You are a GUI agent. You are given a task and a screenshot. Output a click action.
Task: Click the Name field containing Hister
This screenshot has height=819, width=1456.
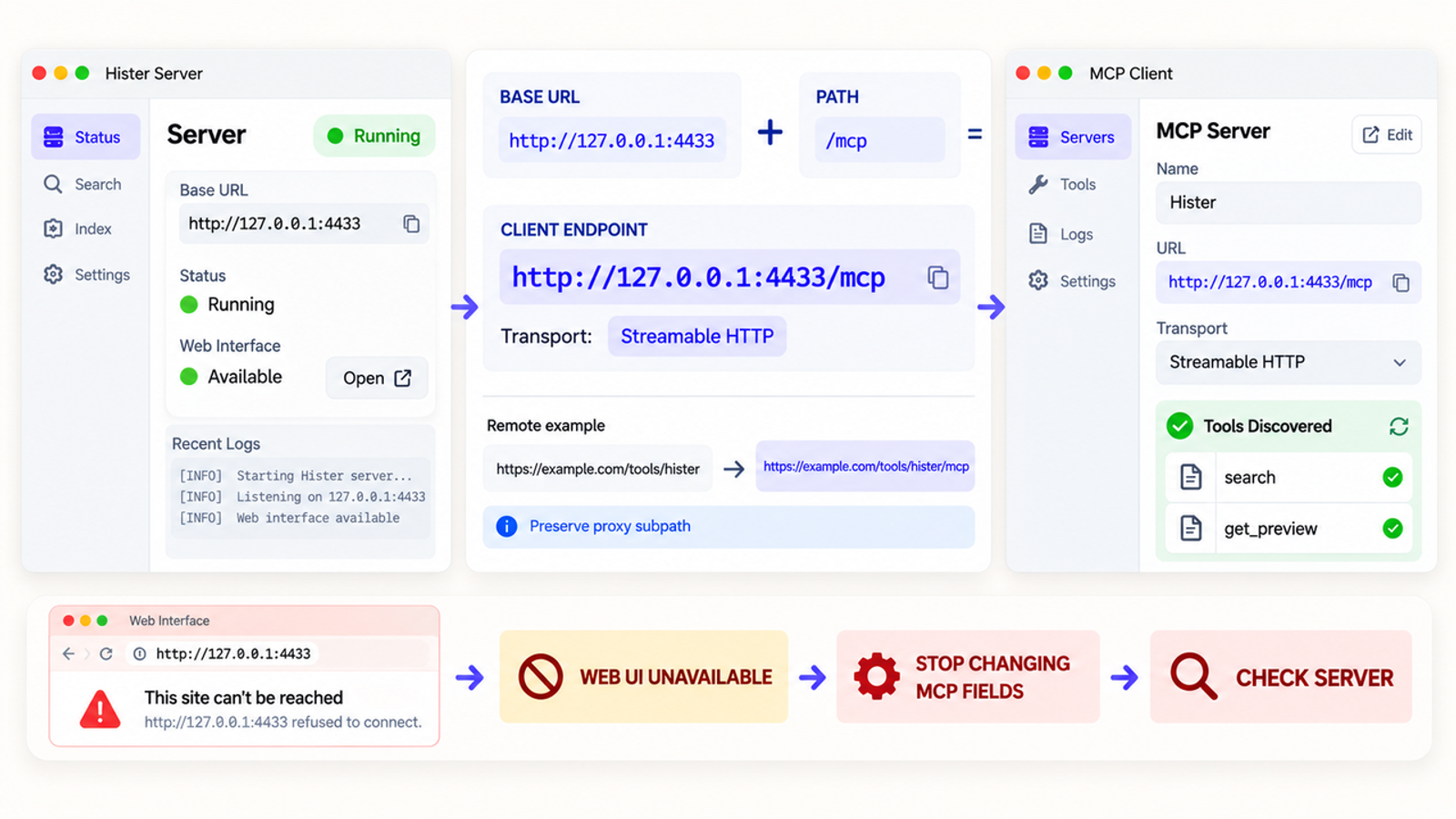[1289, 202]
